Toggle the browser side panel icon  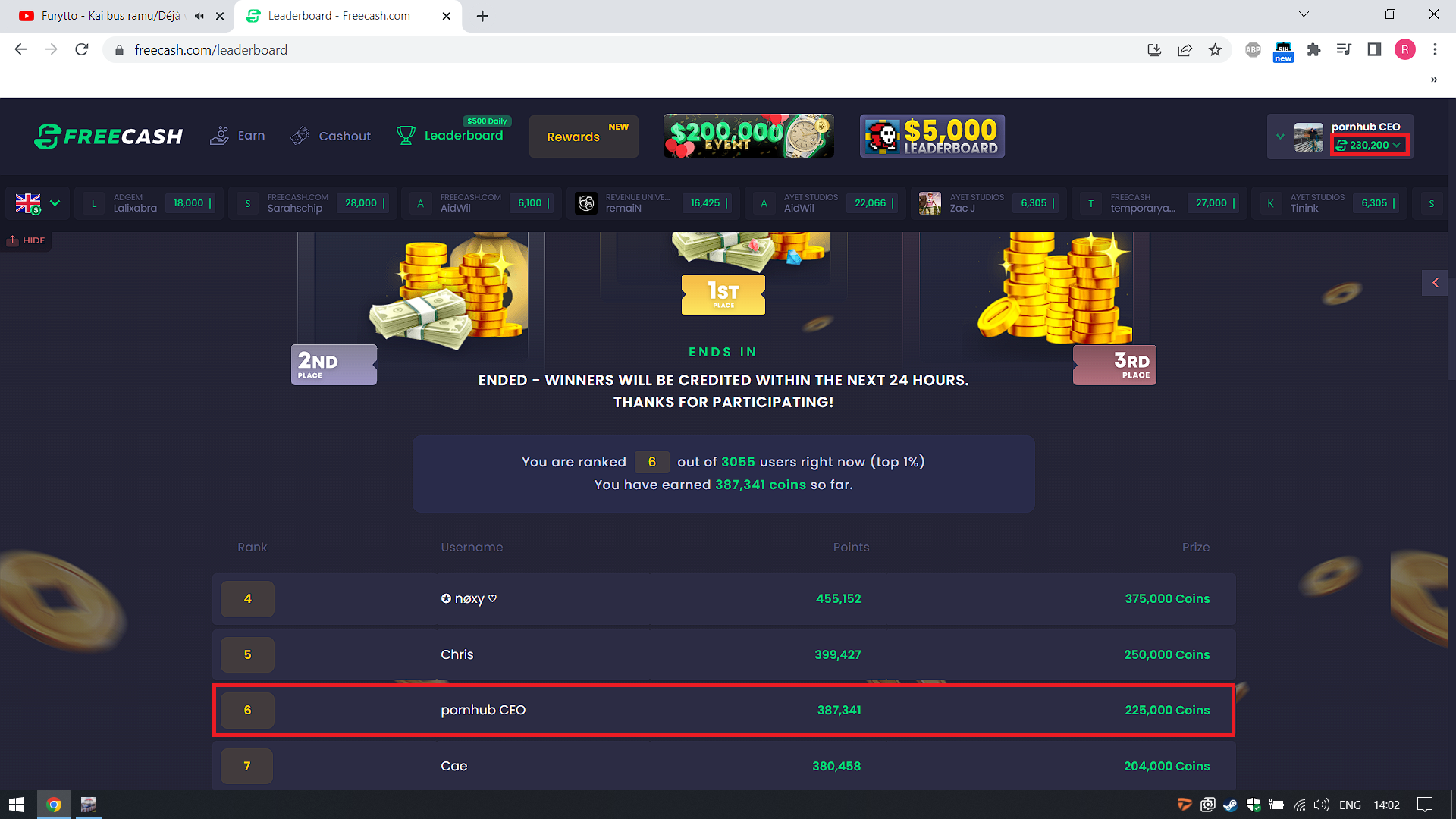[1374, 50]
